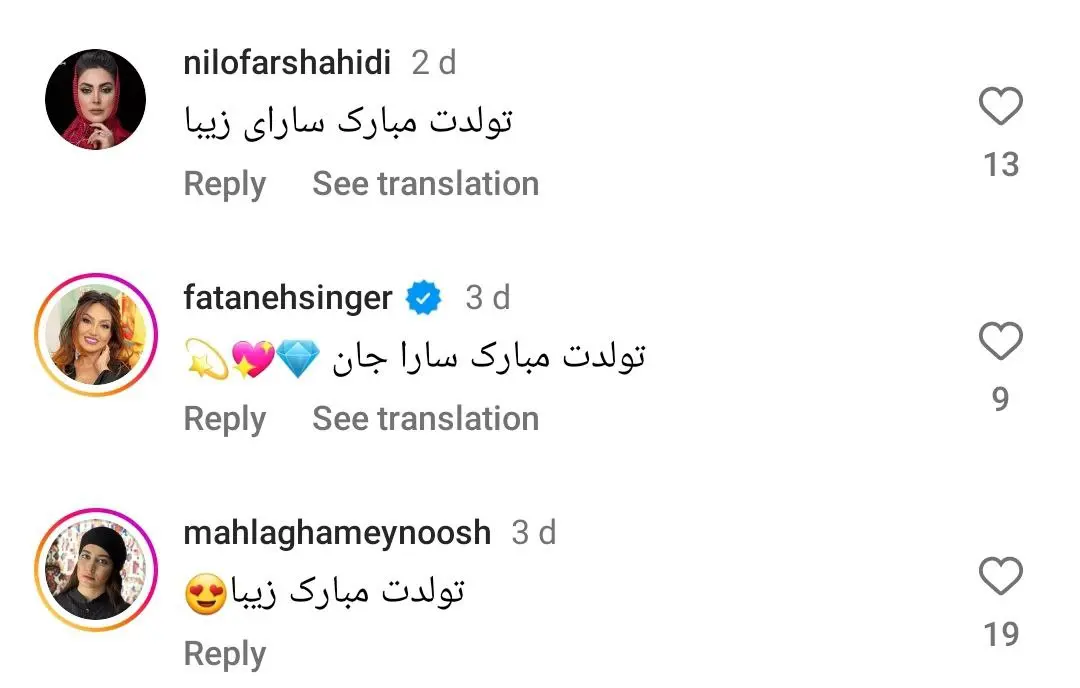Viewport: 1080px width, 688px height.
Task: Reply to fatanehsinger's comment
Action: 225,419
